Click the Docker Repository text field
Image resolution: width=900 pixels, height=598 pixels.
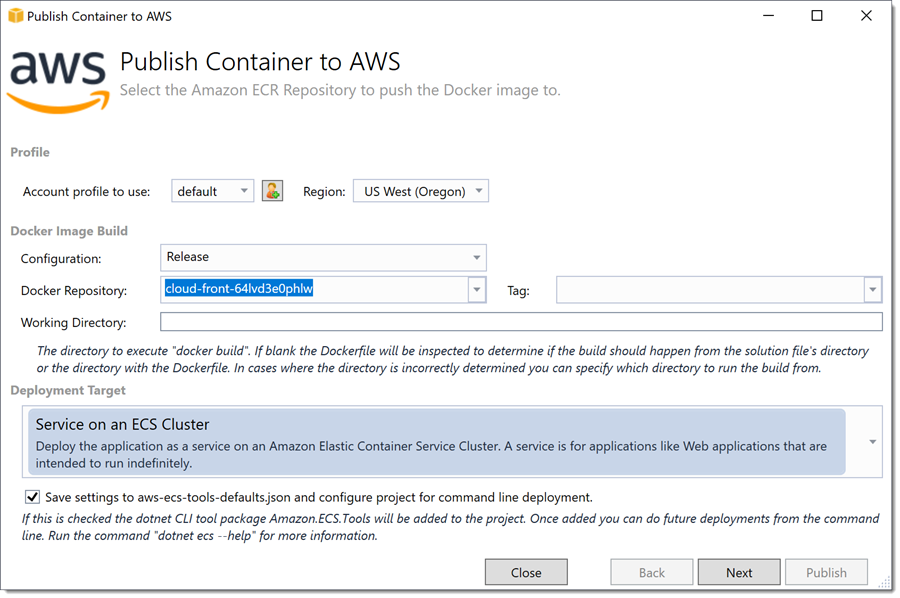315,290
